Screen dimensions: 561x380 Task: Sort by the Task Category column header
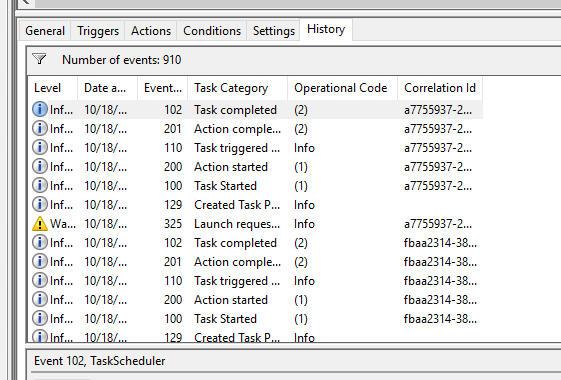pos(238,88)
